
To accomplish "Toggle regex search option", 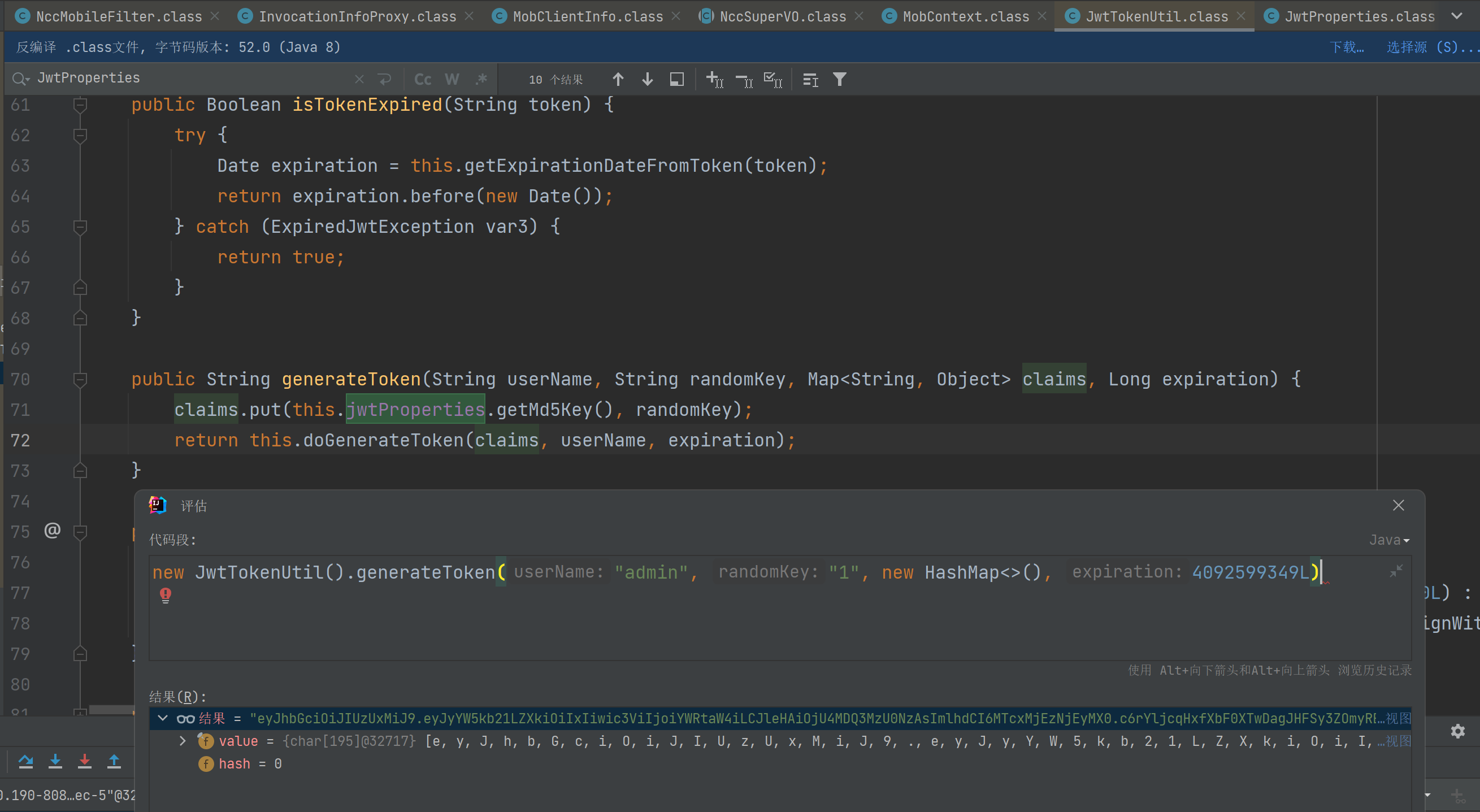I will [481, 79].
